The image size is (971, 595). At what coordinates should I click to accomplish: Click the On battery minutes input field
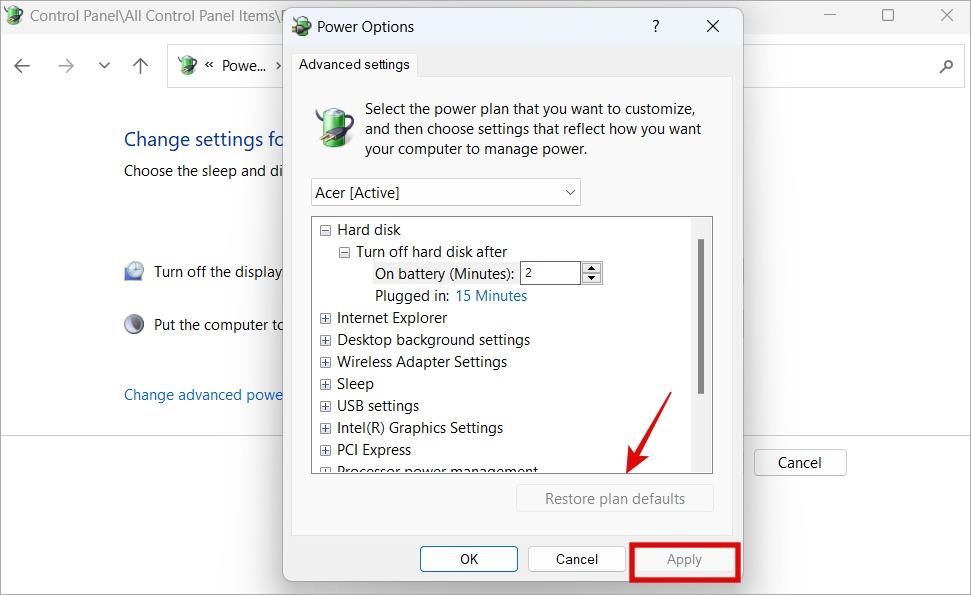coord(550,273)
